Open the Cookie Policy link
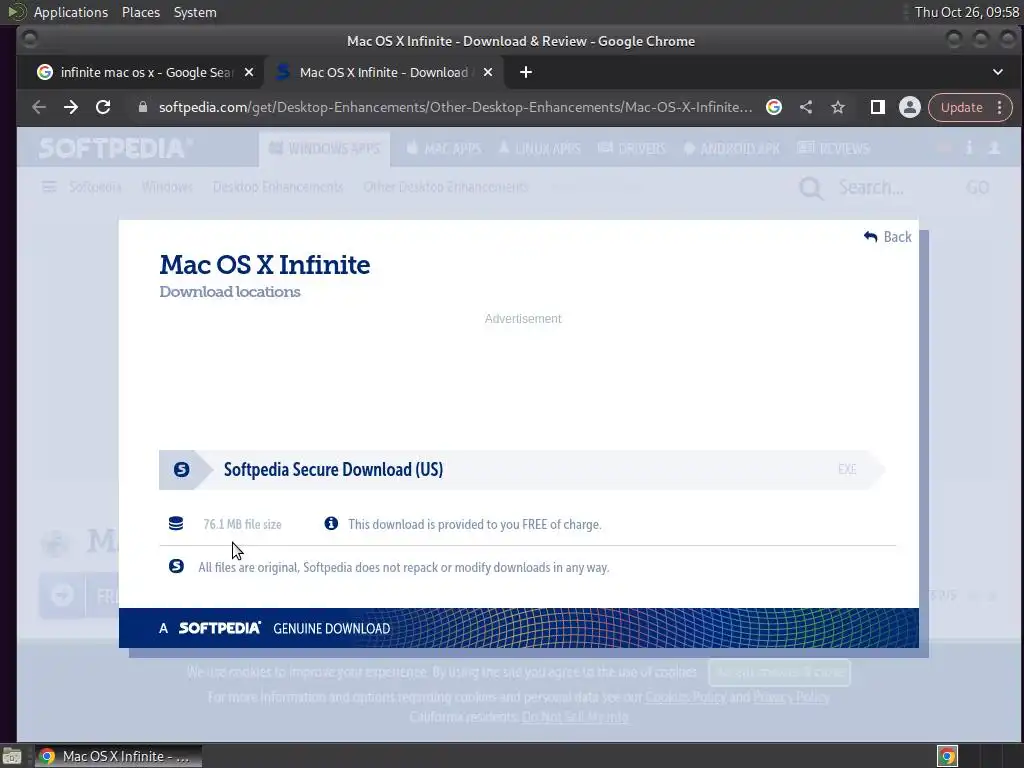Screen dimensions: 1024x768 pos(686,697)
